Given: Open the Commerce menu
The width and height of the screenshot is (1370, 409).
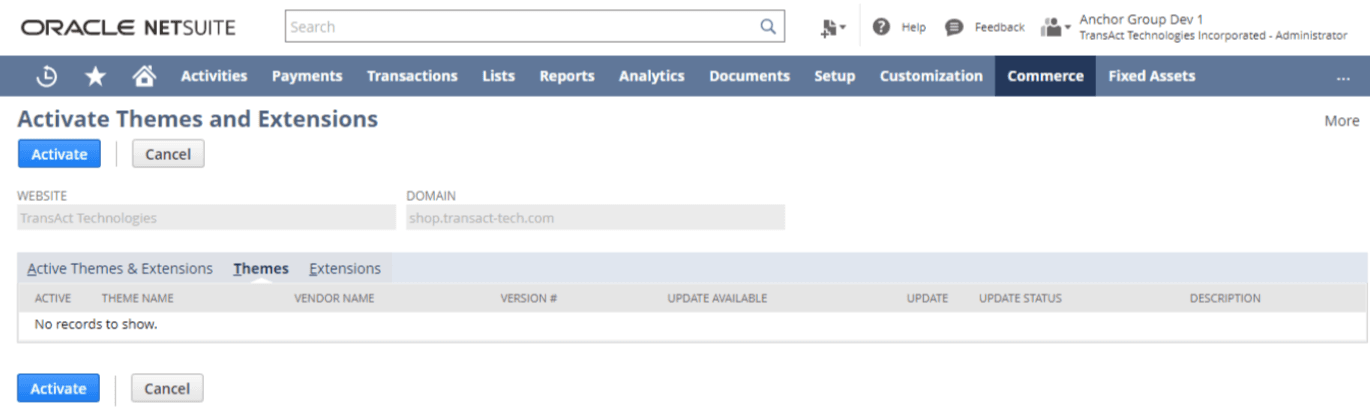Looking at the screenshot, I should pyautogui.click(x=1045, y=76).
